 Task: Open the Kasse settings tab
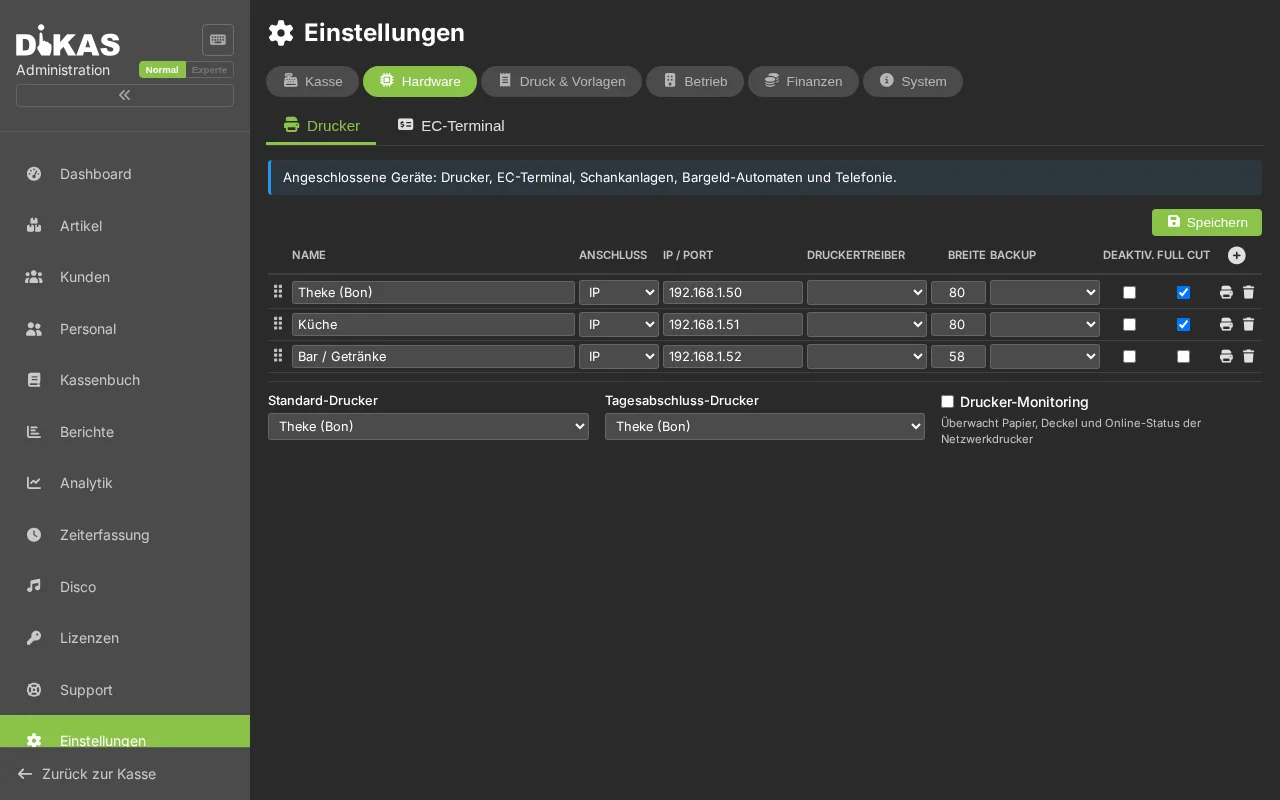312,82
